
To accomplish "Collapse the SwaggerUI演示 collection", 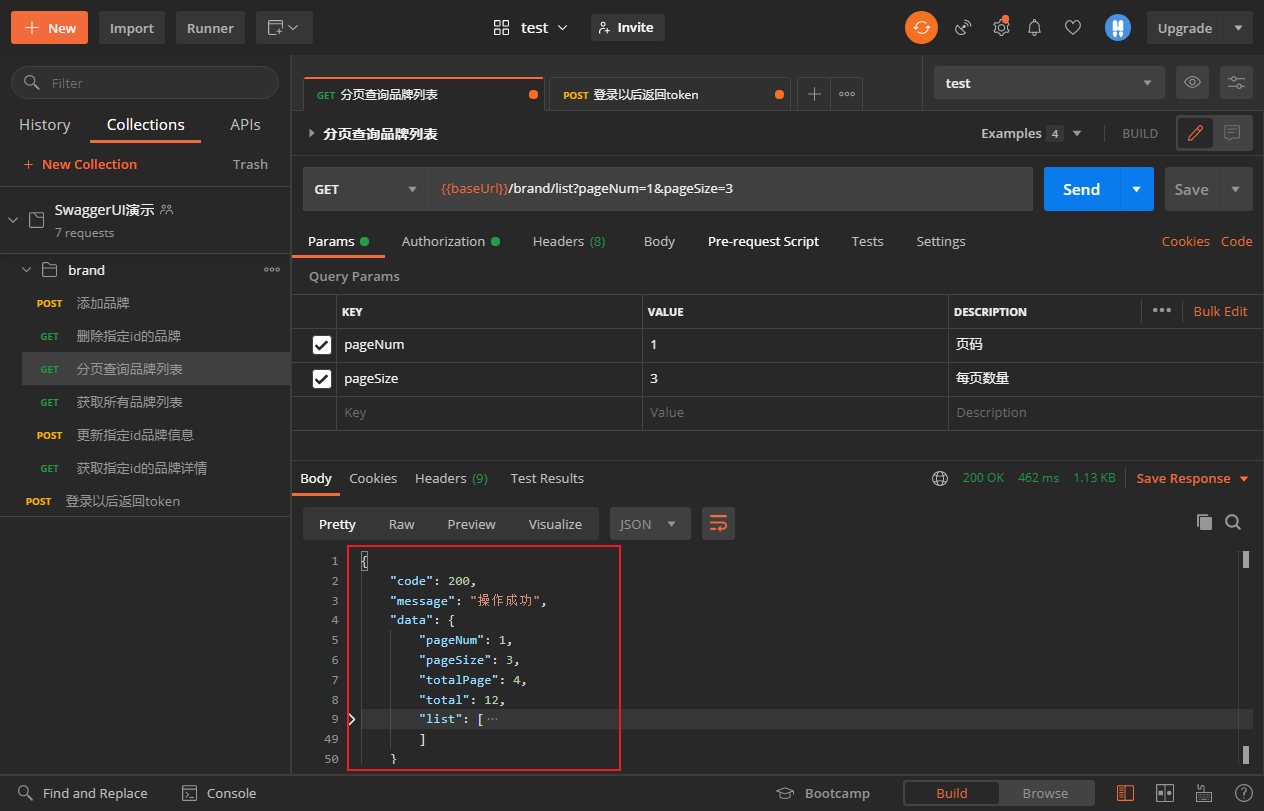I will click(12, 220).
